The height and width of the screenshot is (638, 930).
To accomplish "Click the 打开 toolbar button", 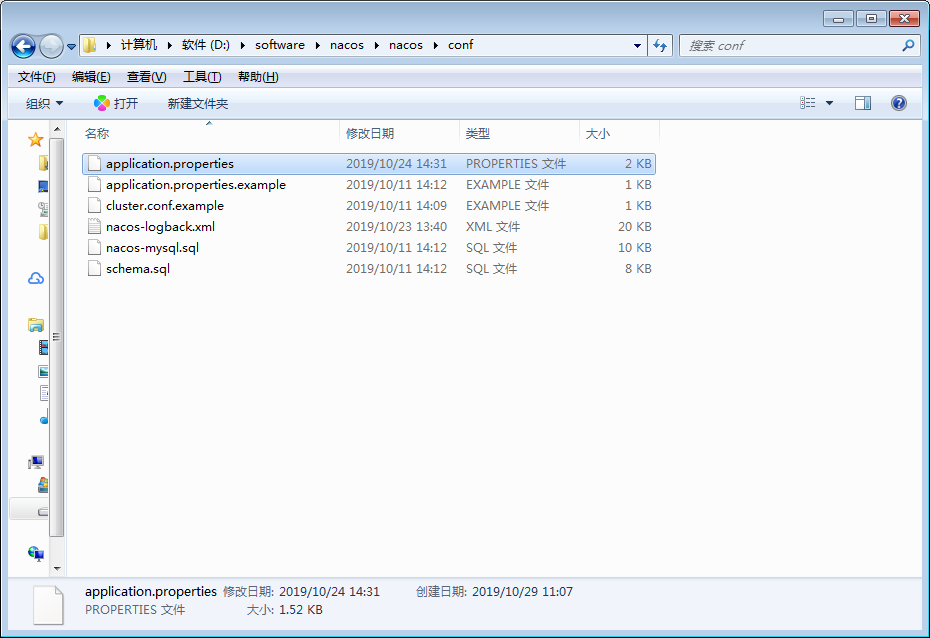I will pyautogui.click(x=116, y=104).
